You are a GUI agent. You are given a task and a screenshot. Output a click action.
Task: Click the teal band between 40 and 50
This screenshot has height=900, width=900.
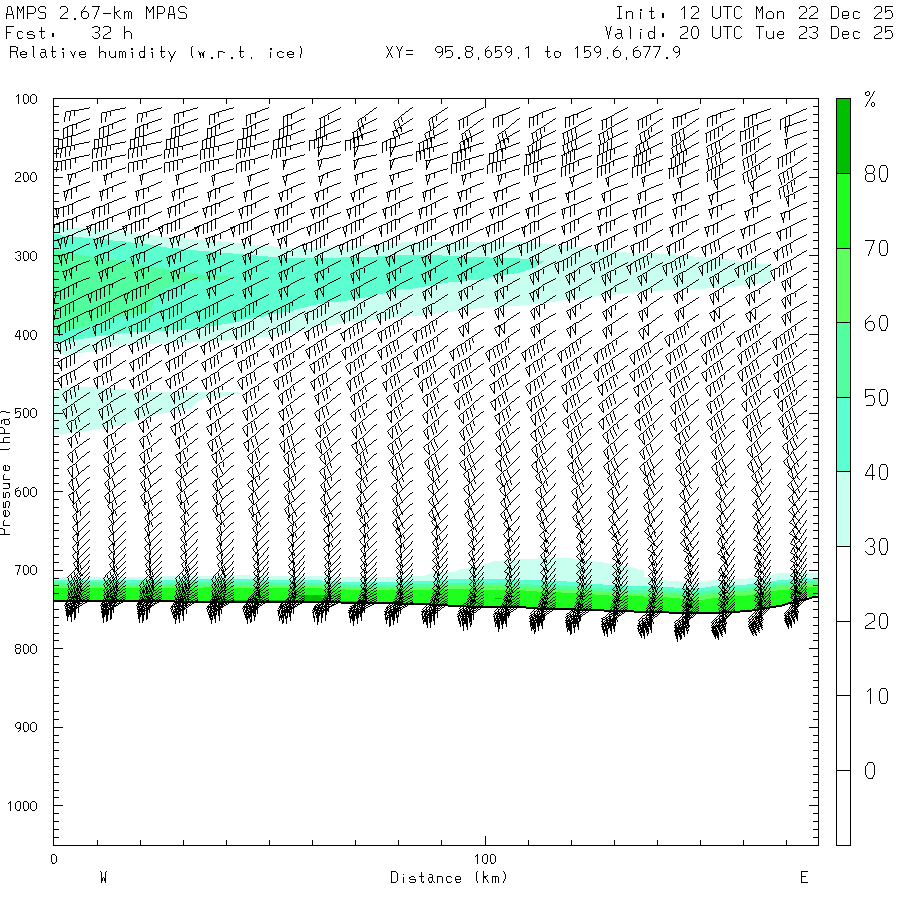pos(843,434)
